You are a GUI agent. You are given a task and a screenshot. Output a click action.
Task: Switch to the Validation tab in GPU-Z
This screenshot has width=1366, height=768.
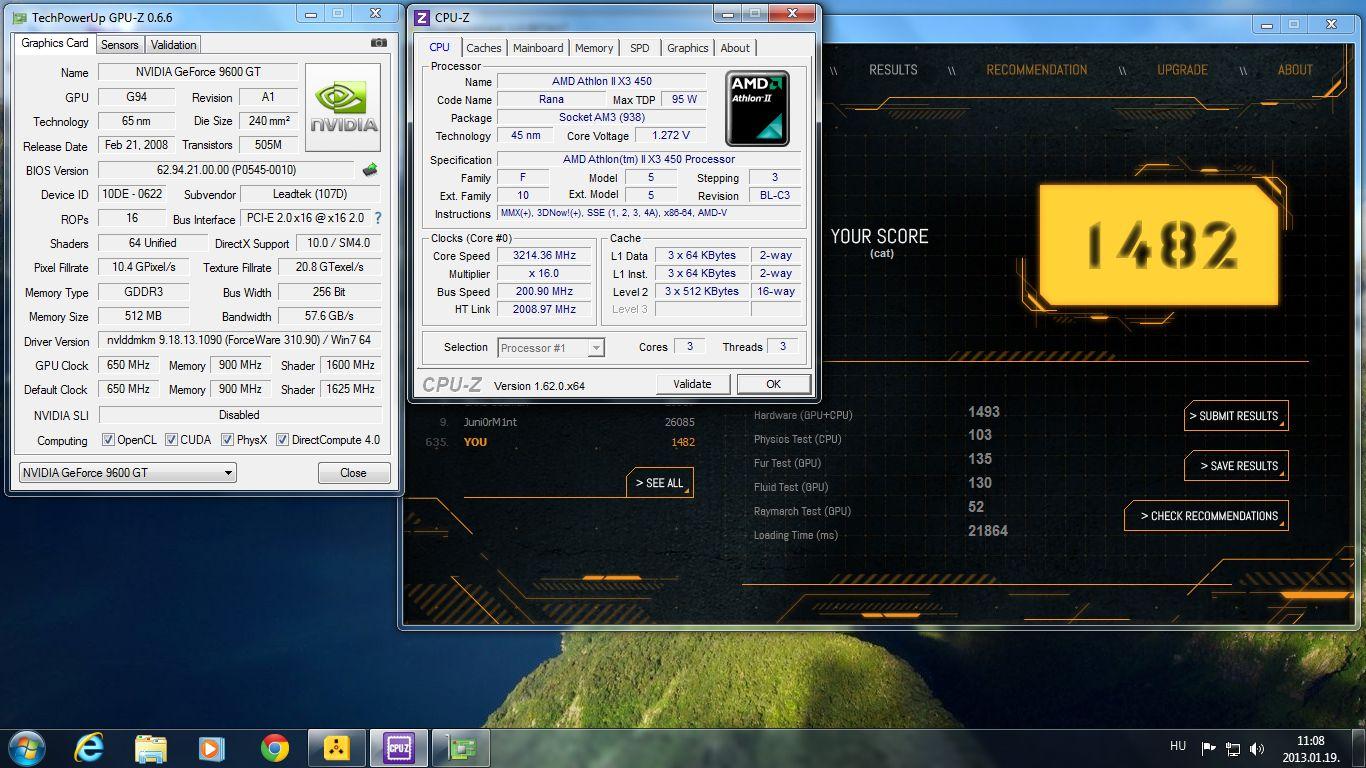pyautogui.click(x=174, y=45)
